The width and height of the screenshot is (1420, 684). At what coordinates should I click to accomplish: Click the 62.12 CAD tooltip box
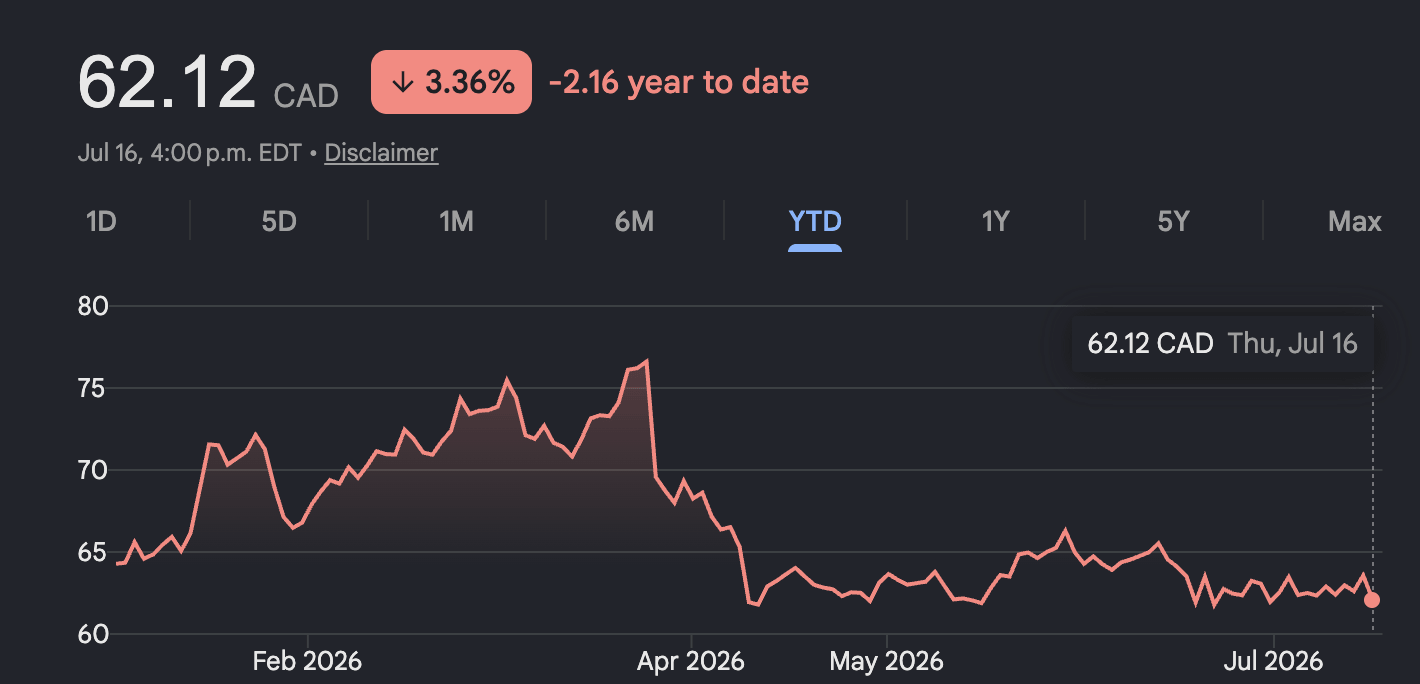click(x=1222, y=344)
